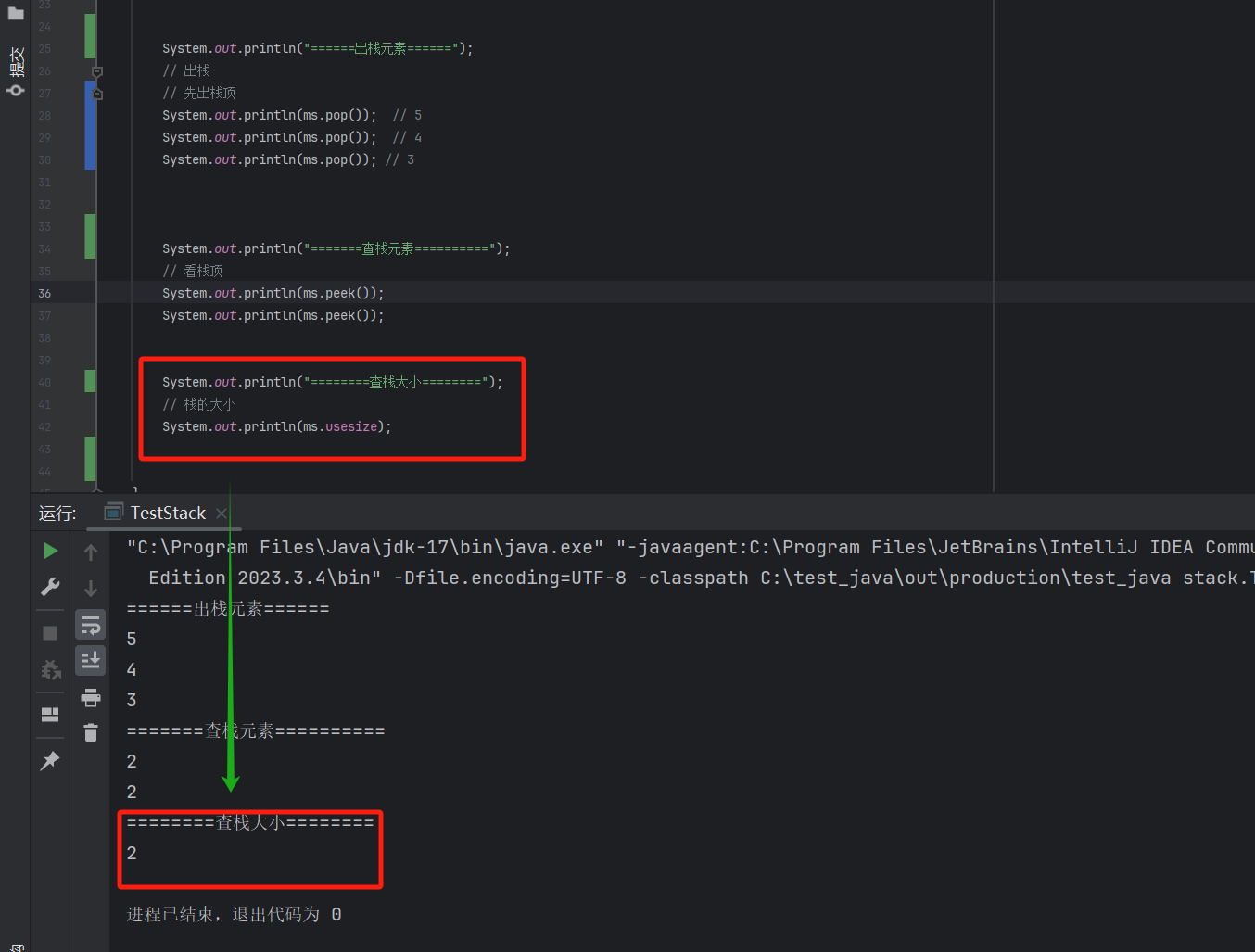Screen dimensions: 1255x952
Task: Print console output with printer icon
Action: pyautogui.click(x=91, y=697)
